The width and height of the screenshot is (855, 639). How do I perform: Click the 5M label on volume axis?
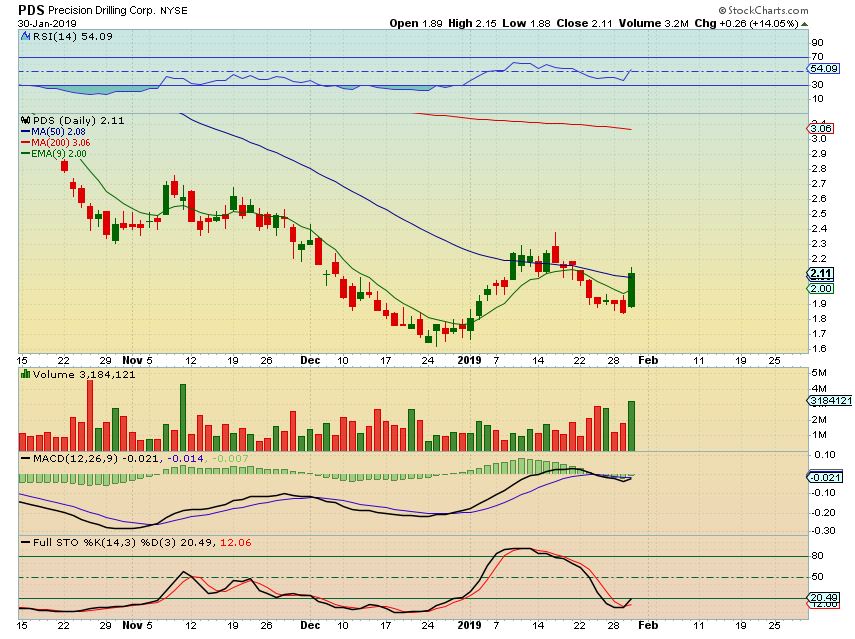point(819,373)
